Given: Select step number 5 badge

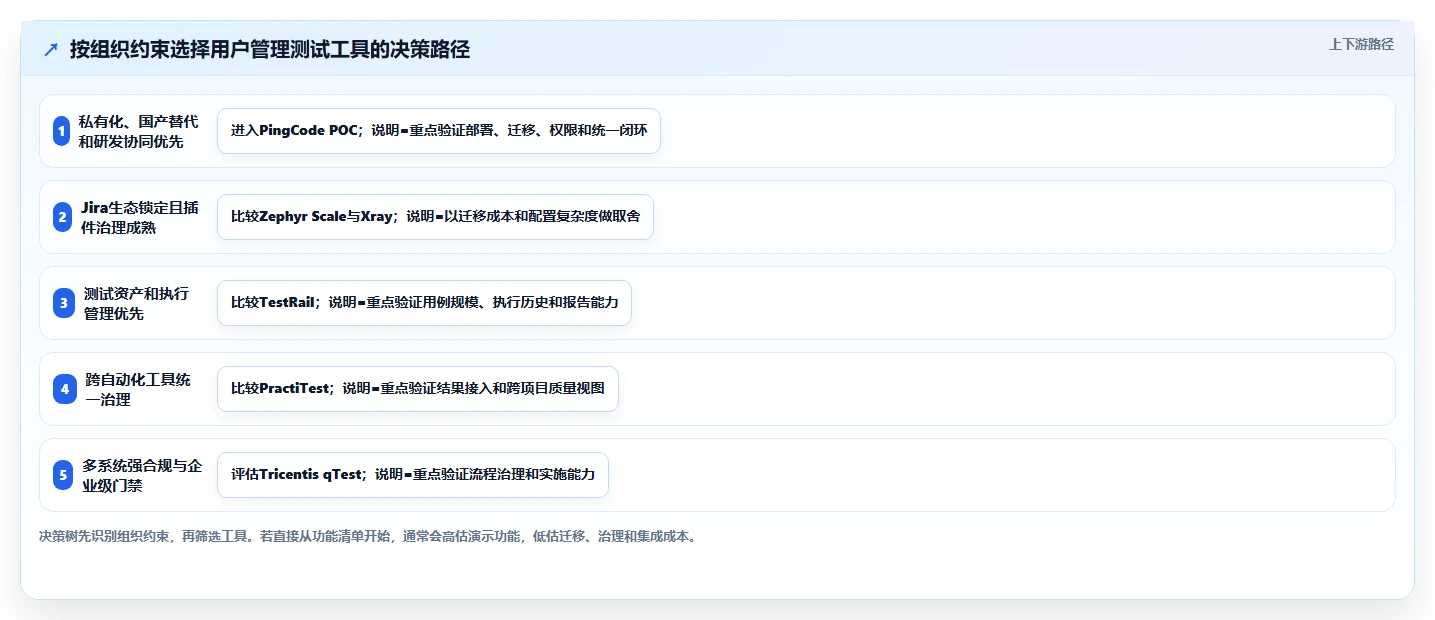Looking at the screenshot, I should pos(63,475).
